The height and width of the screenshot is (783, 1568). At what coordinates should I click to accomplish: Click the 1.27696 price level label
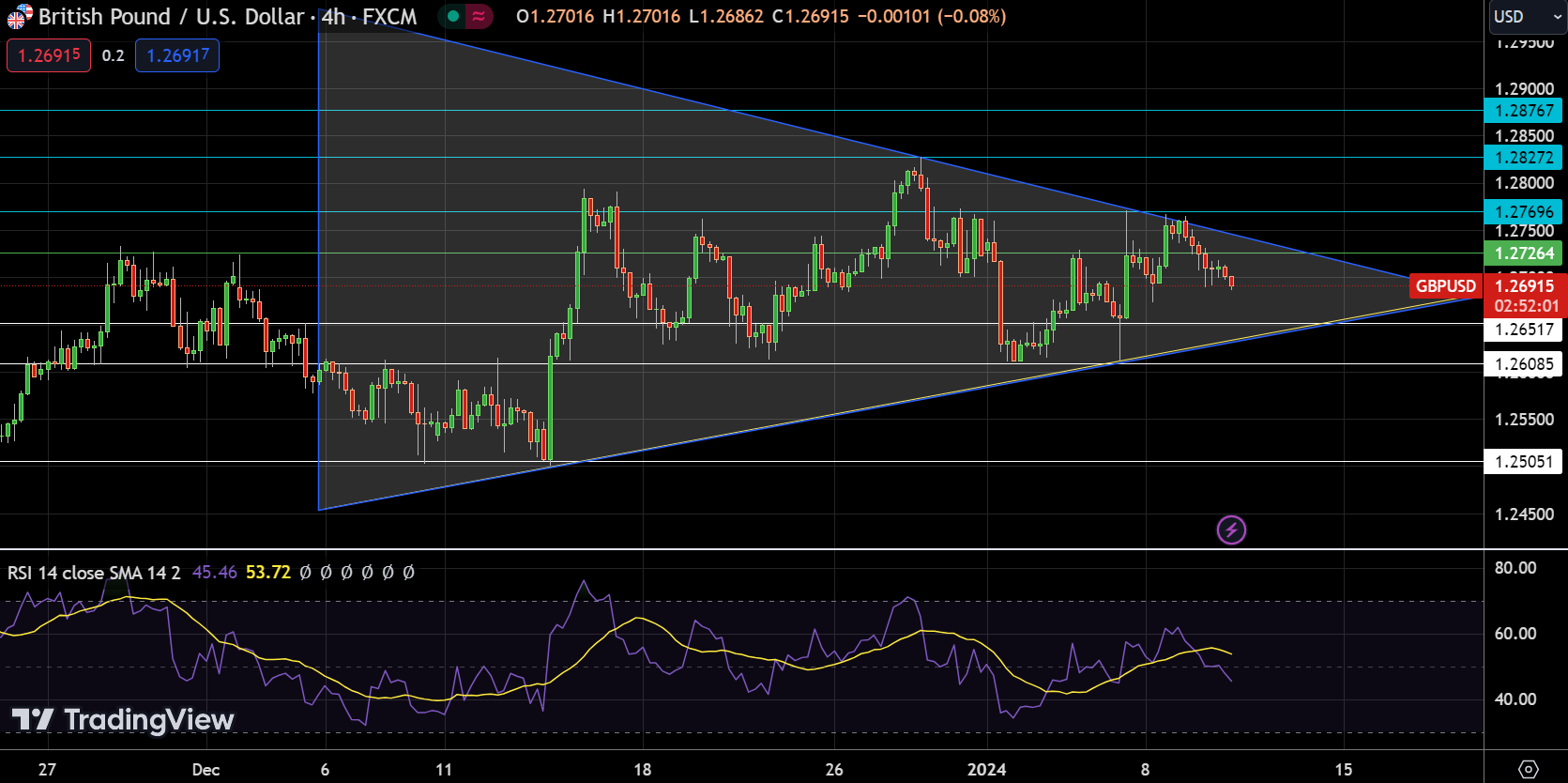coord(1524,212)
